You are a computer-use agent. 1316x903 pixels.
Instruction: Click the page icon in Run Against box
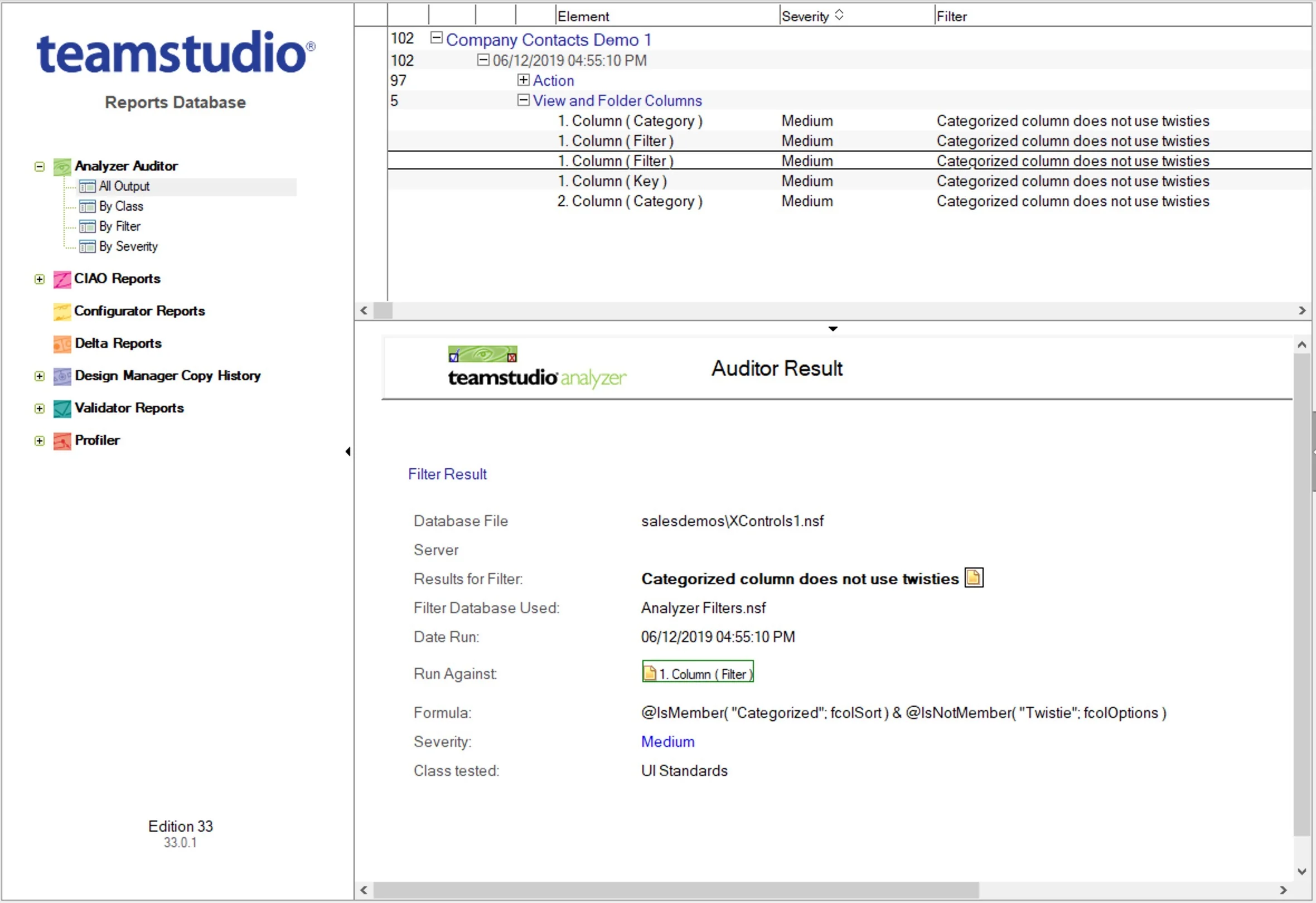[650, 673]
